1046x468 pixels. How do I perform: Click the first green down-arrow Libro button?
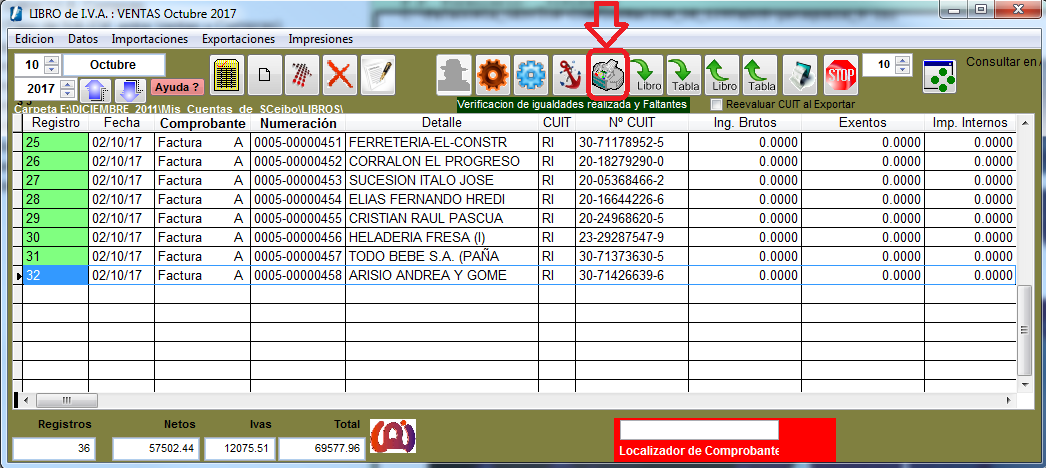pyautogui.click(x=646, y=75)
